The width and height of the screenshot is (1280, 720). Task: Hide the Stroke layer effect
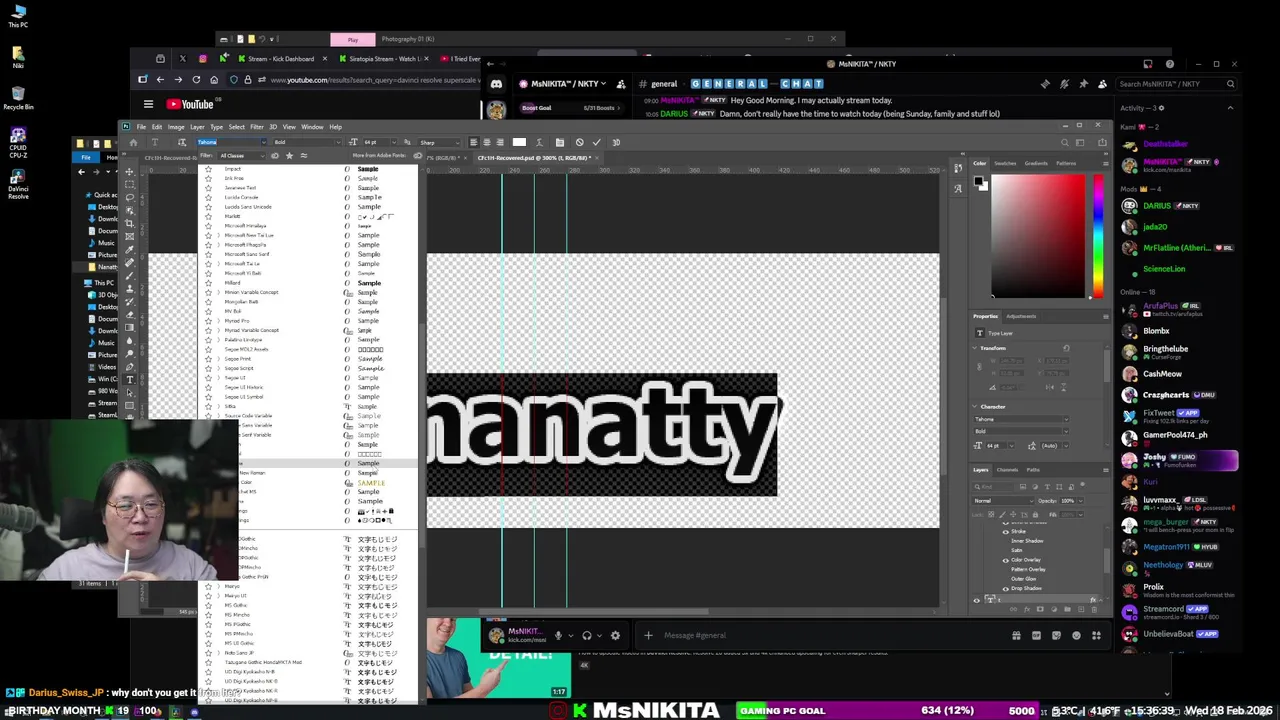(1005, 532)
